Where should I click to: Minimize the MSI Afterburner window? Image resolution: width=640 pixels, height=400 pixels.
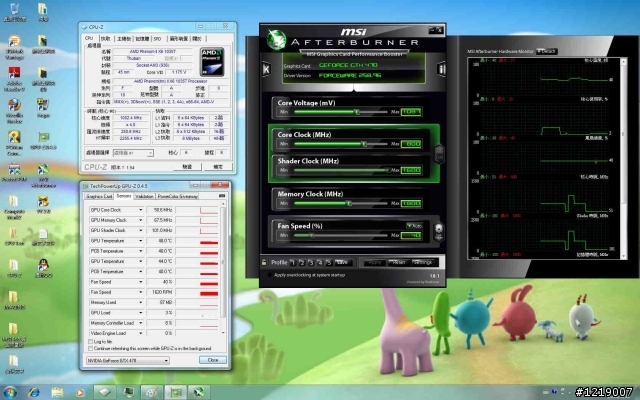(x=432, y=30)
